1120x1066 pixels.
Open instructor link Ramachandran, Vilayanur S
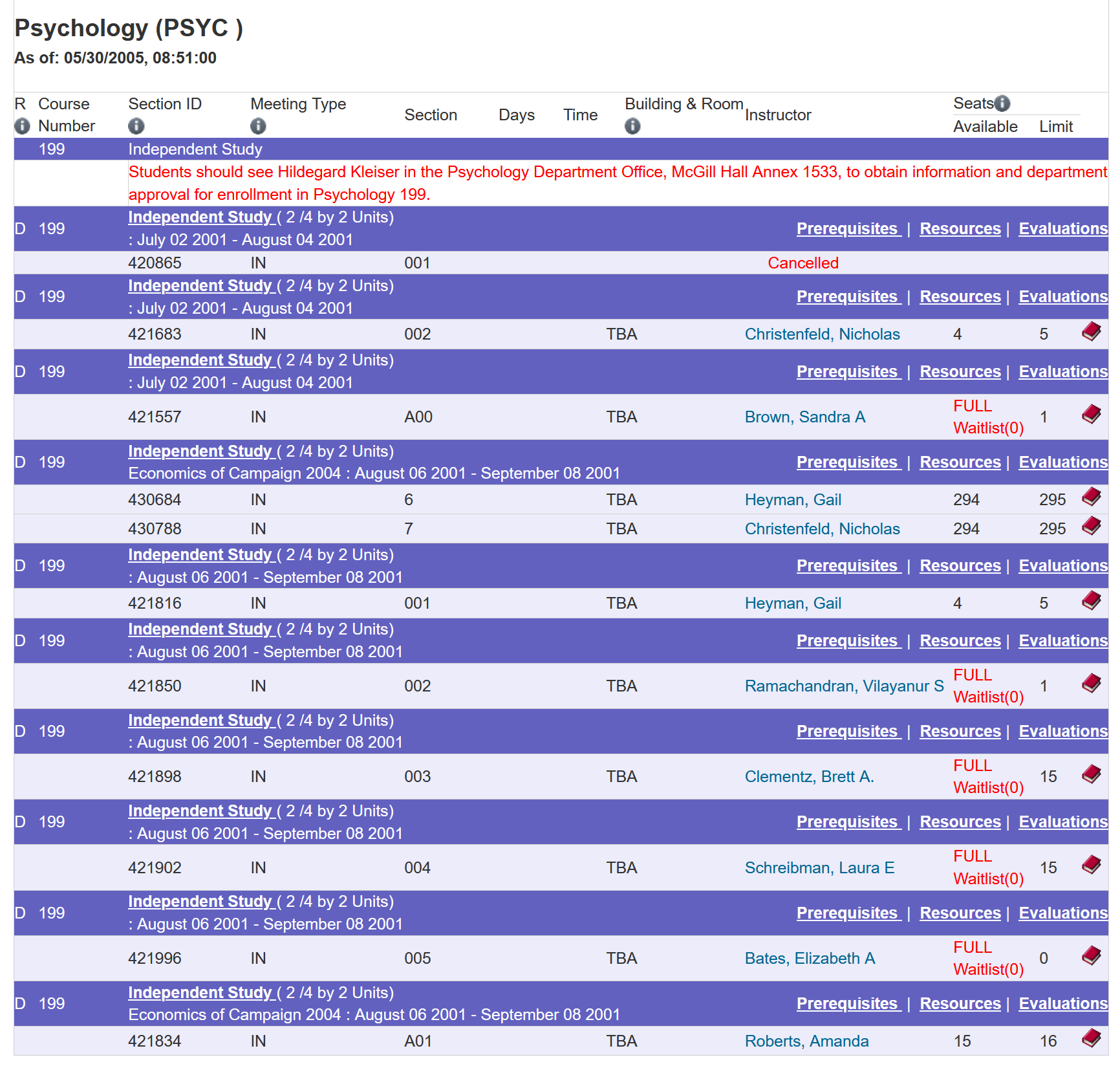pyautogui.click(x=845, y=686)
